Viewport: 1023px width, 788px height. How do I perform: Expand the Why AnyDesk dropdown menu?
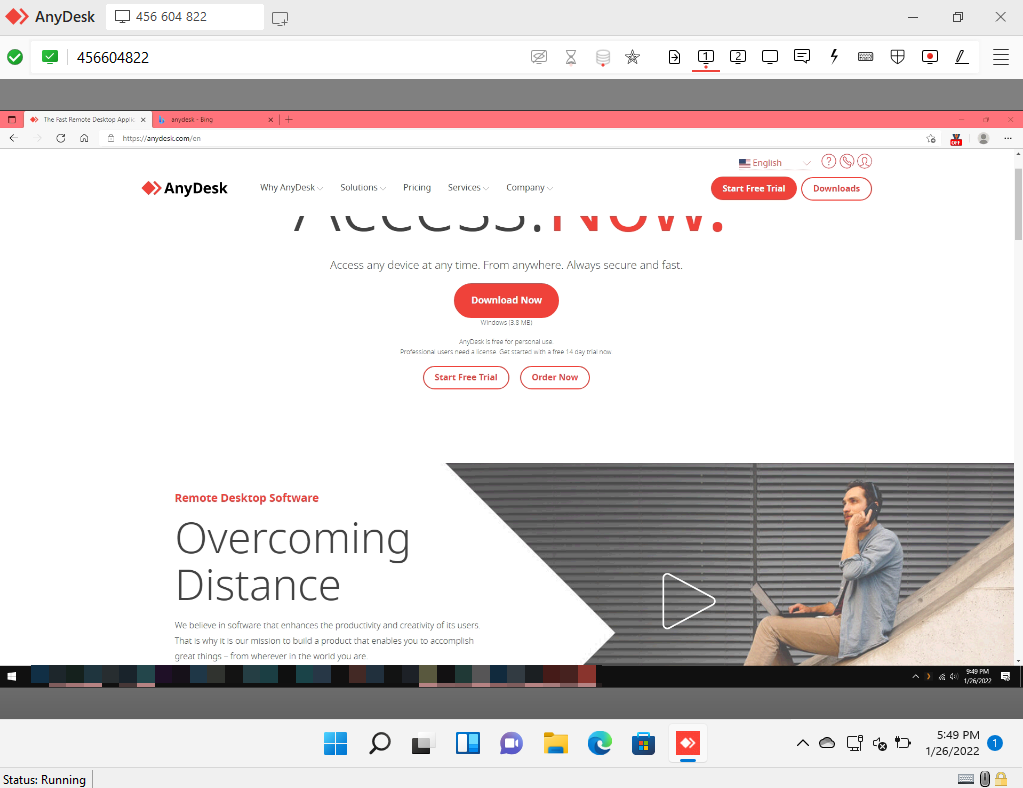coord(291,188)
